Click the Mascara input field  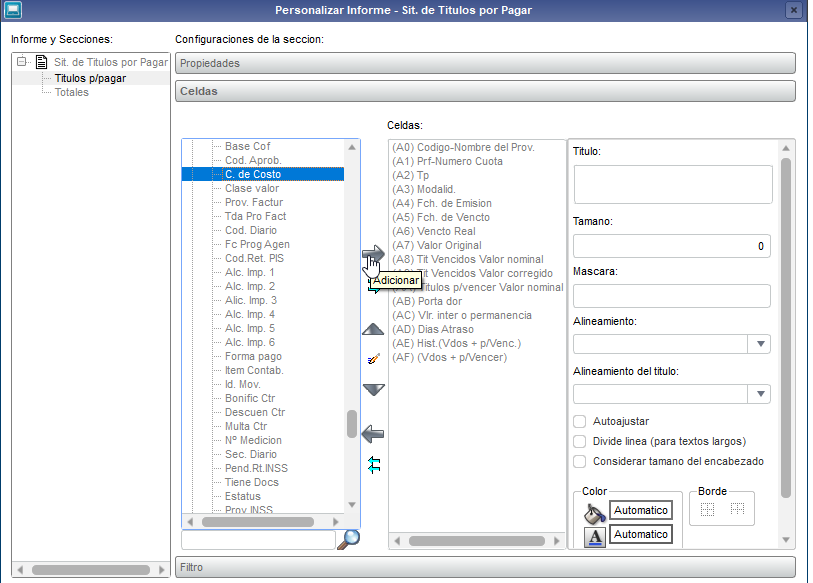[x=671, y=296]
